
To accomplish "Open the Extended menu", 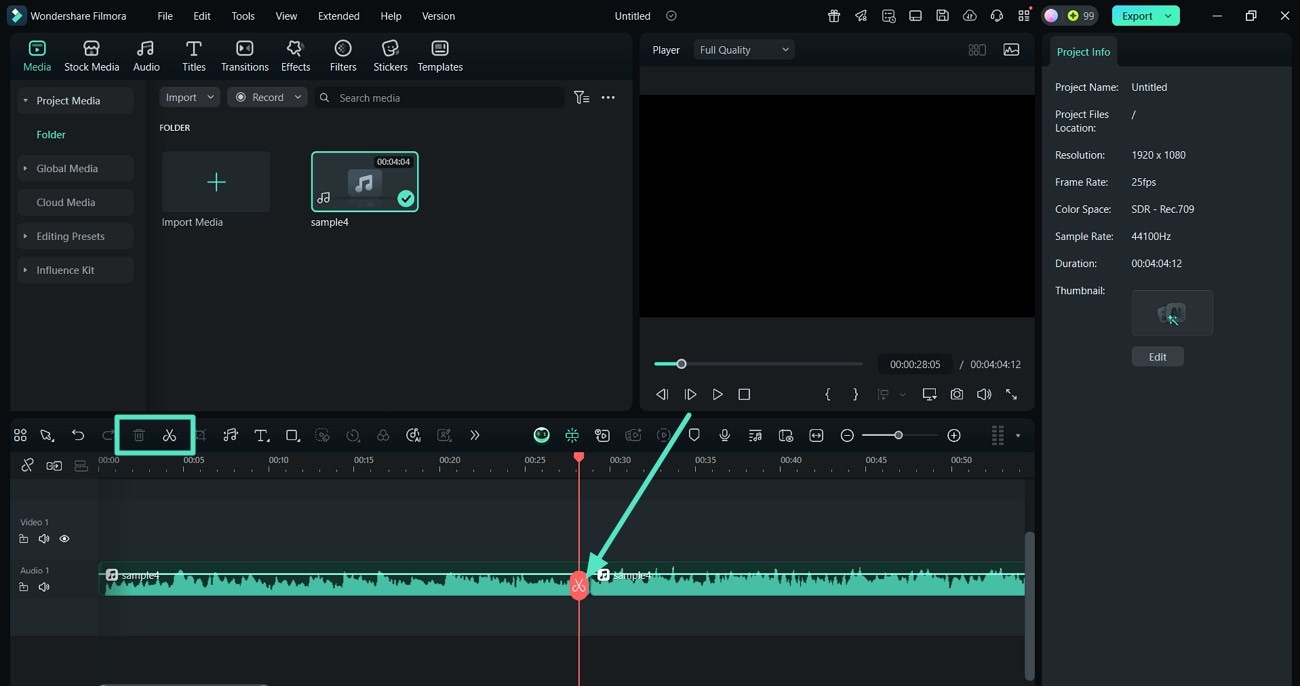I will [x=339, y=16].
